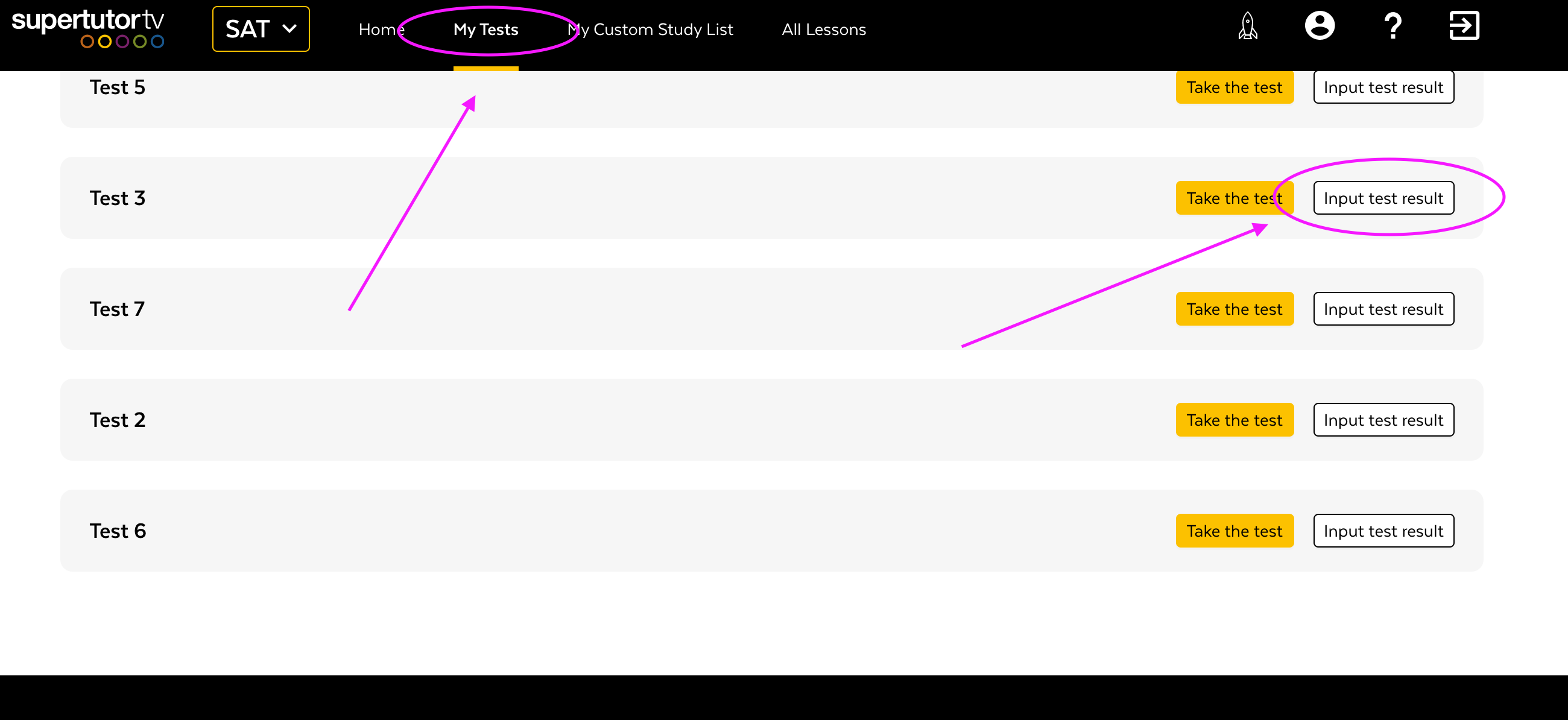Image resolution: width=1568 pixels, height=720 pixels.
Task: Click the All Lessons navigation icon
Action: [x=825, y=29]
